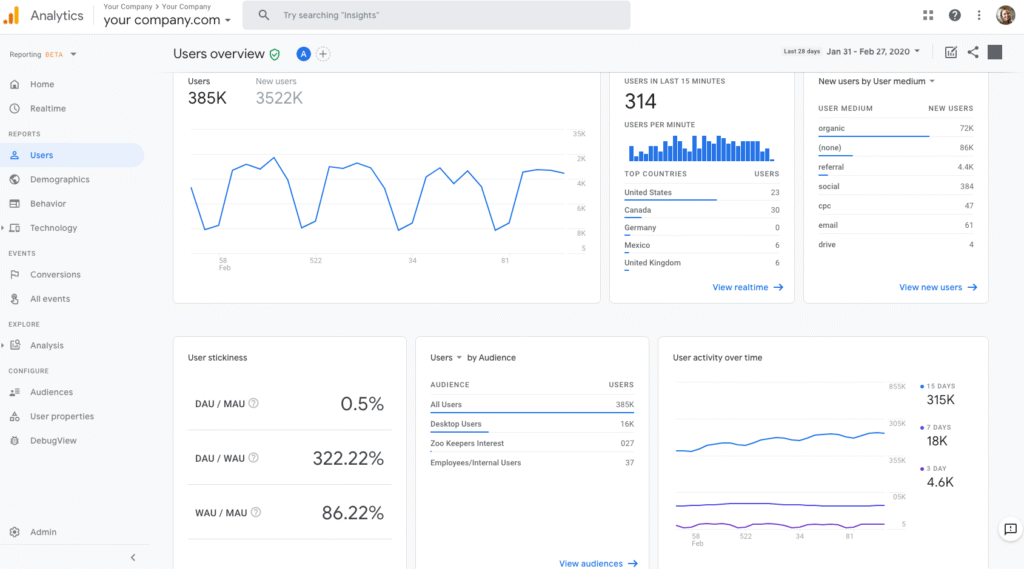The height and width of the screenshot is (569, 1024).
Task: Click the user profile avatar
Action: (x=1005, y=15)
